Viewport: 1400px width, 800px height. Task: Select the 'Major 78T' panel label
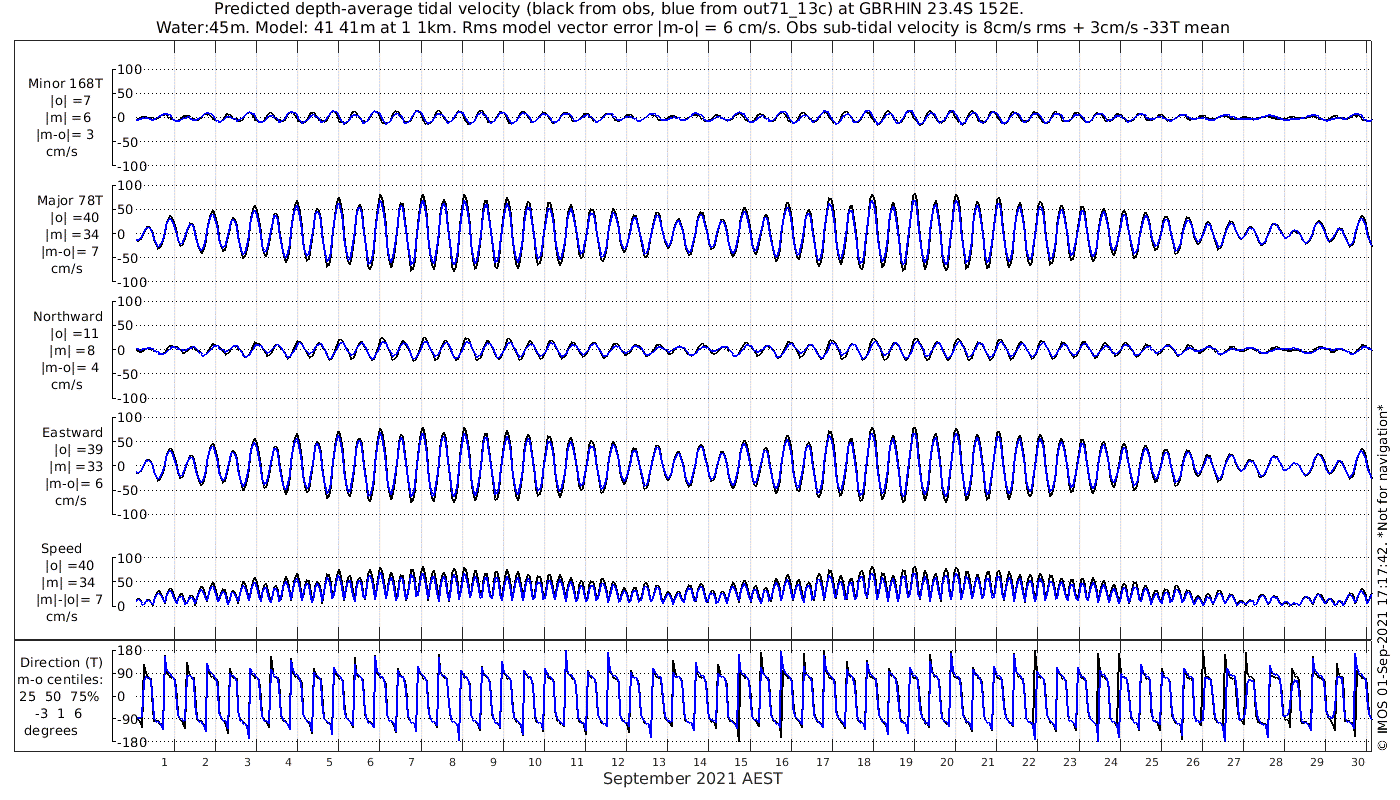click(x=69, y=201)
